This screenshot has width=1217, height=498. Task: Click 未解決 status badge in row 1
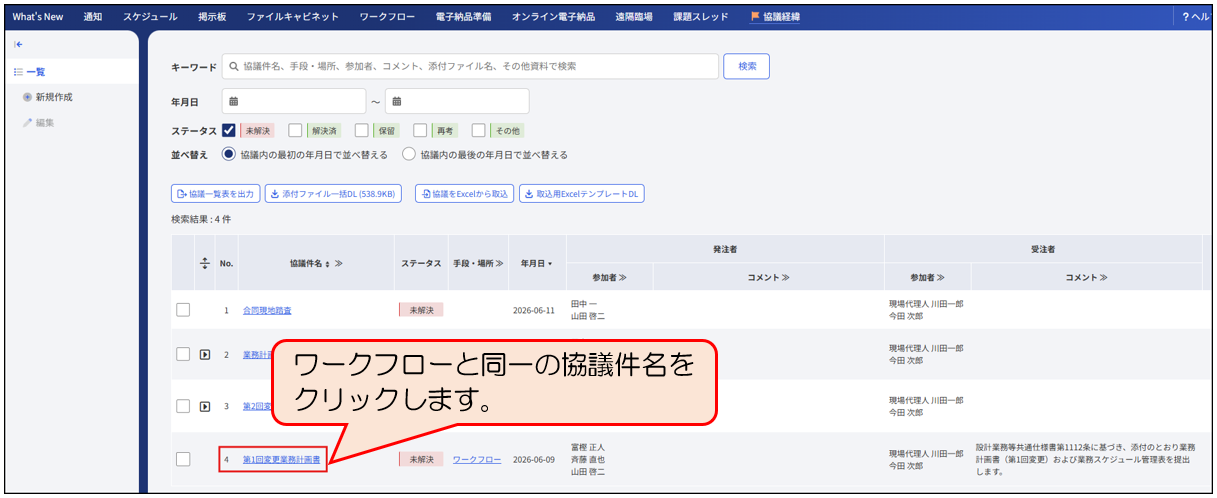421,310
